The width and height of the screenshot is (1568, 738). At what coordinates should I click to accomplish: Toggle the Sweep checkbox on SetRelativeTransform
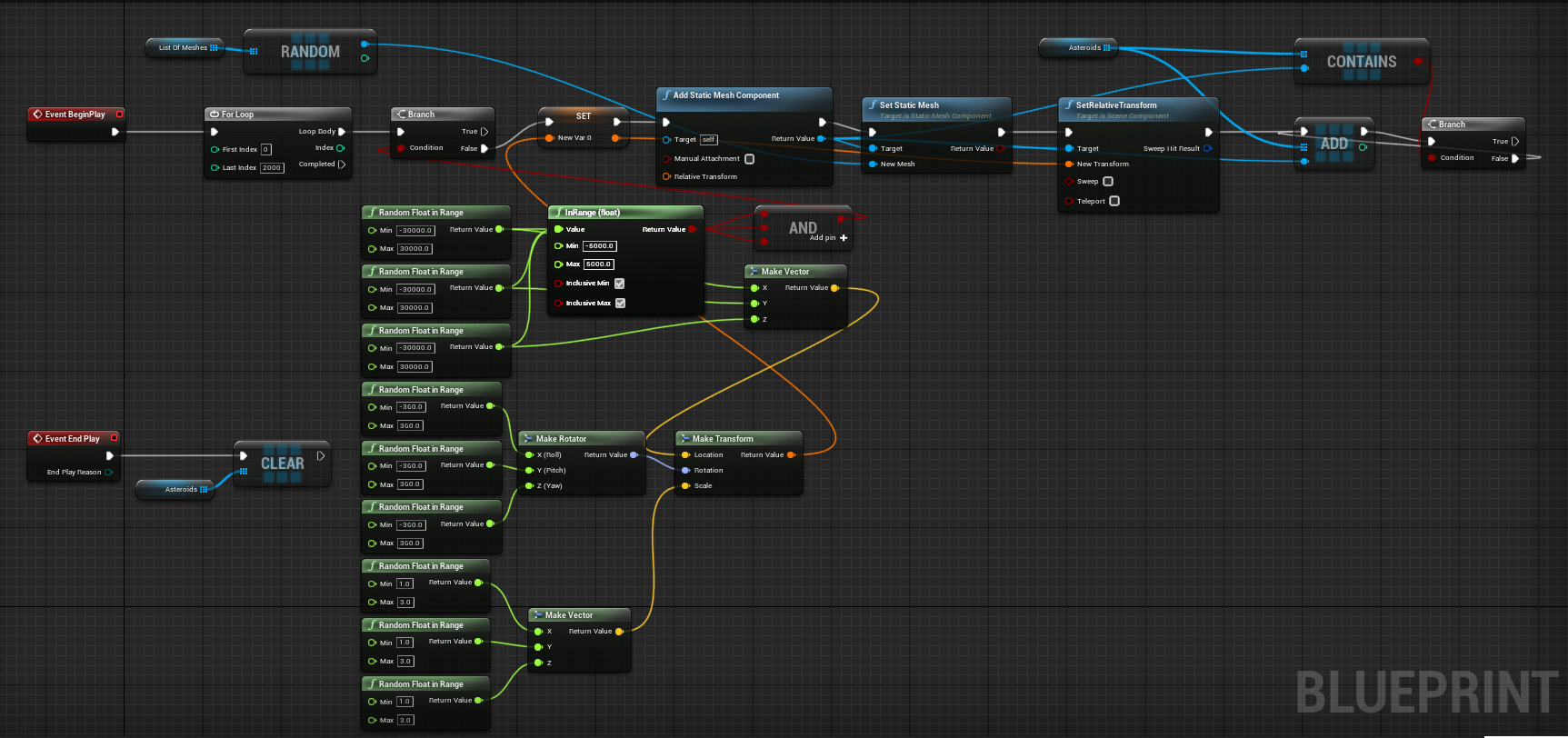1108,182
